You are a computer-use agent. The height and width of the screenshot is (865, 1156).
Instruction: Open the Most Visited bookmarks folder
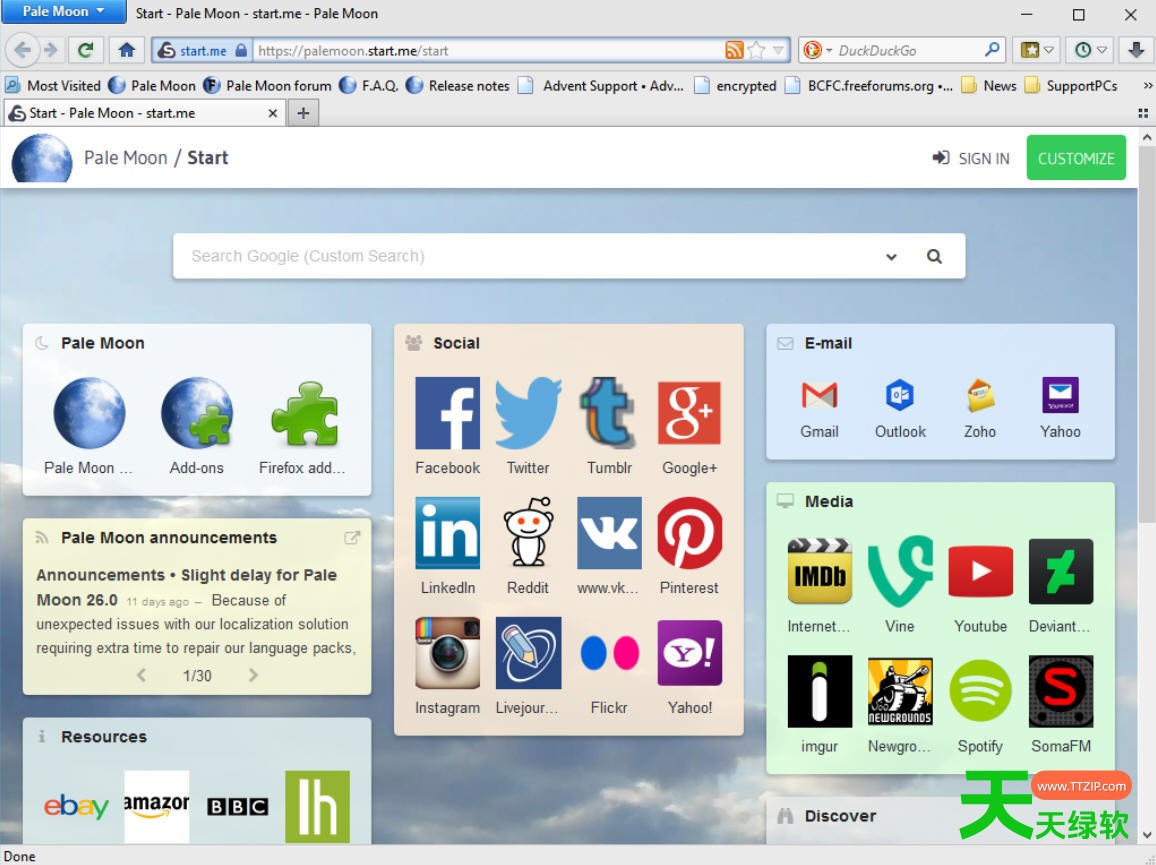click(x=52, y=86)
